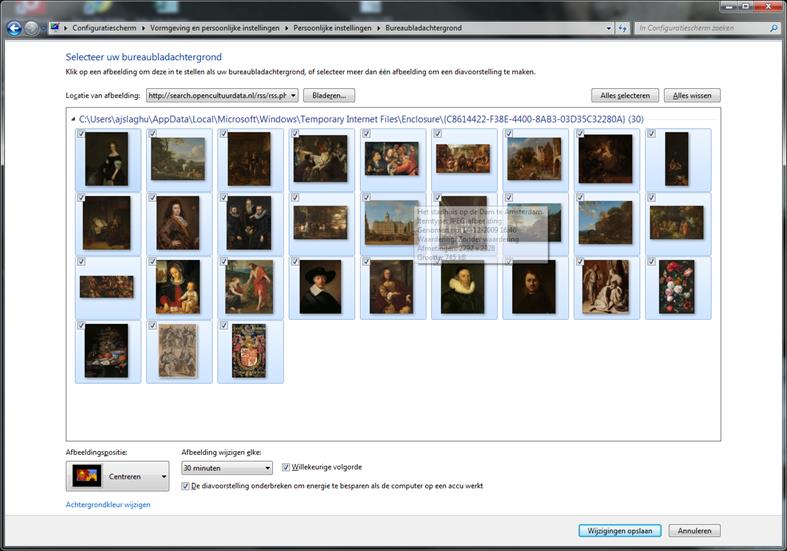Click the Control Panel icon in address bar
The height and width of the screenshot is (551, 787).
pos(55,28)
